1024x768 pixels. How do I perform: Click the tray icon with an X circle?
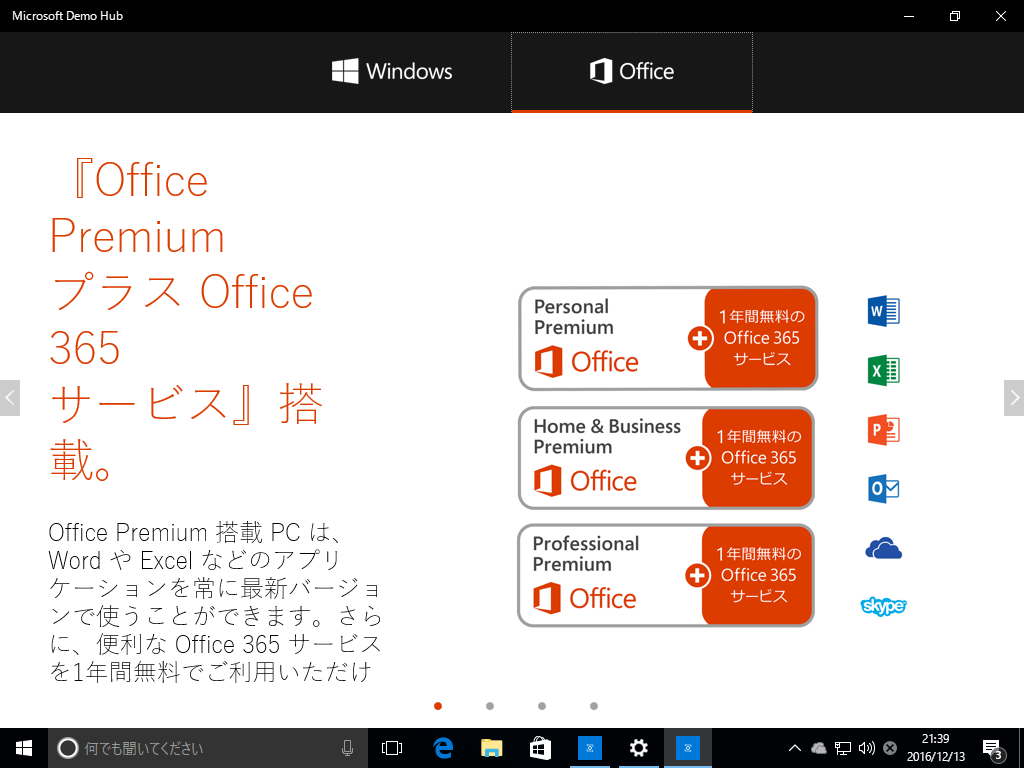click(x=889, y=748)
